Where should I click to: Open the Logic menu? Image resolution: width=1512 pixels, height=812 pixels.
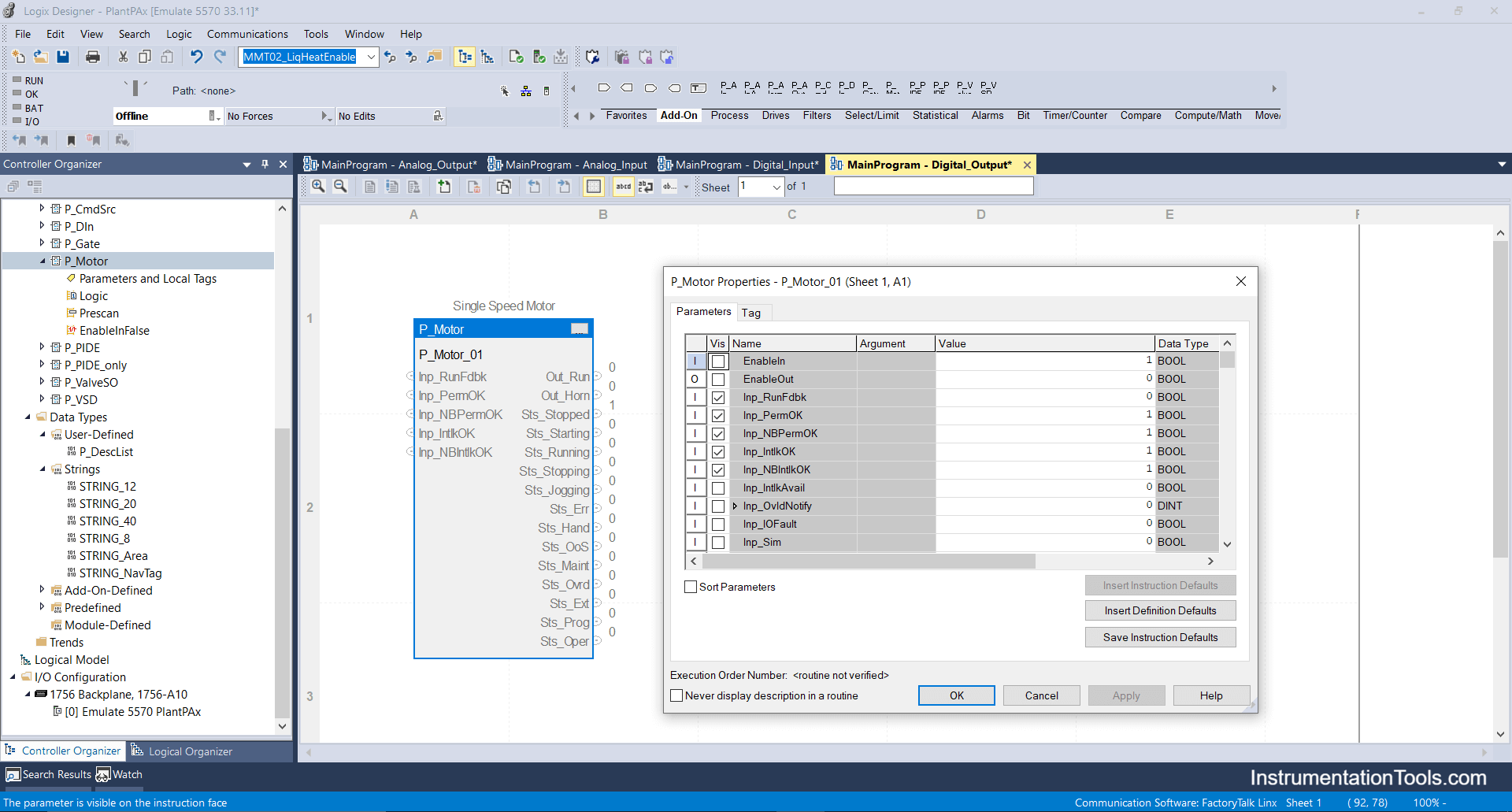pos(179,34)
